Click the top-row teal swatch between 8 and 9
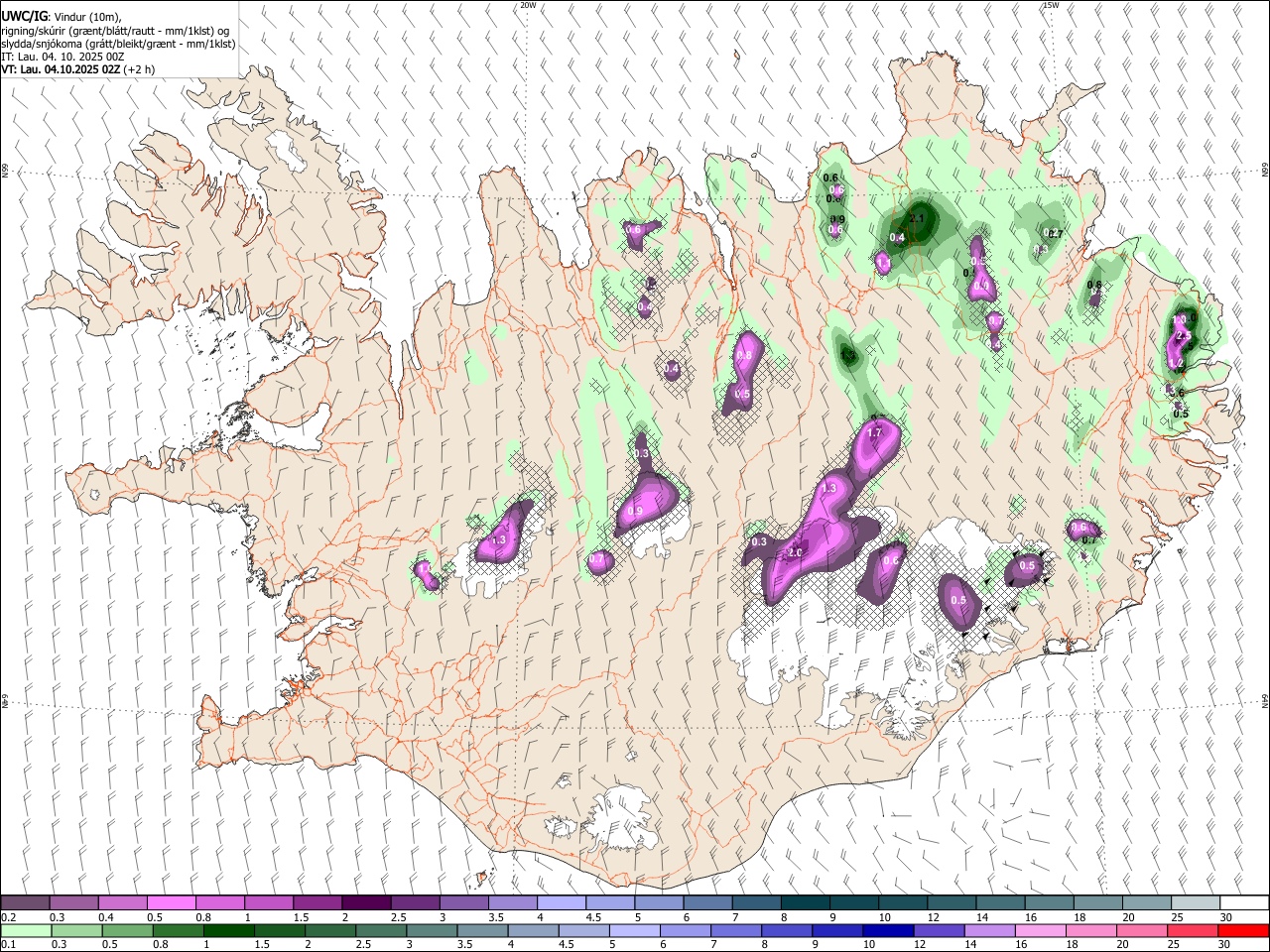Screen dimensions: 1270x952 (x=806, y=902)
